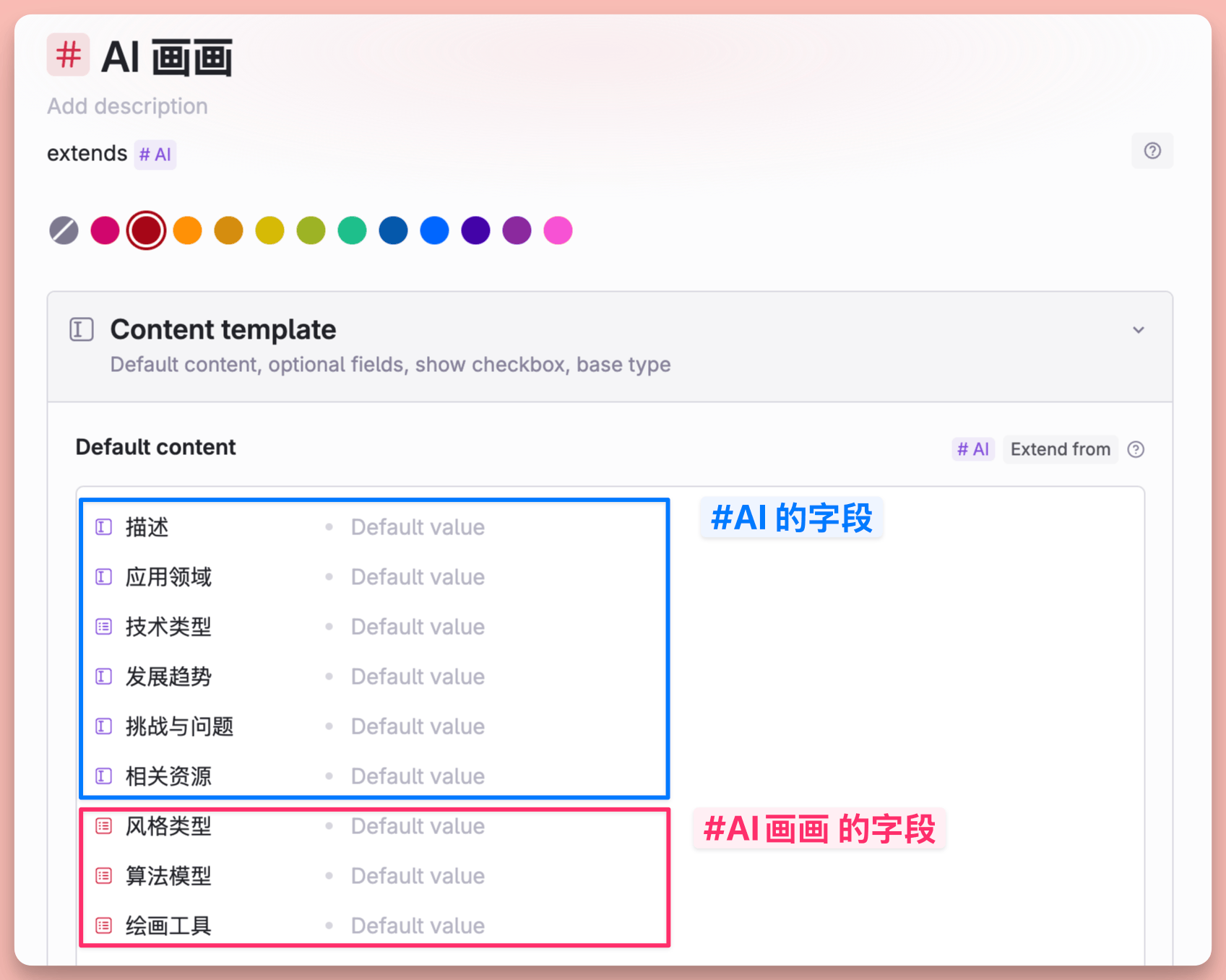Click the options field icon for 技术类型

pyautogui.click(x=104, y=627)
